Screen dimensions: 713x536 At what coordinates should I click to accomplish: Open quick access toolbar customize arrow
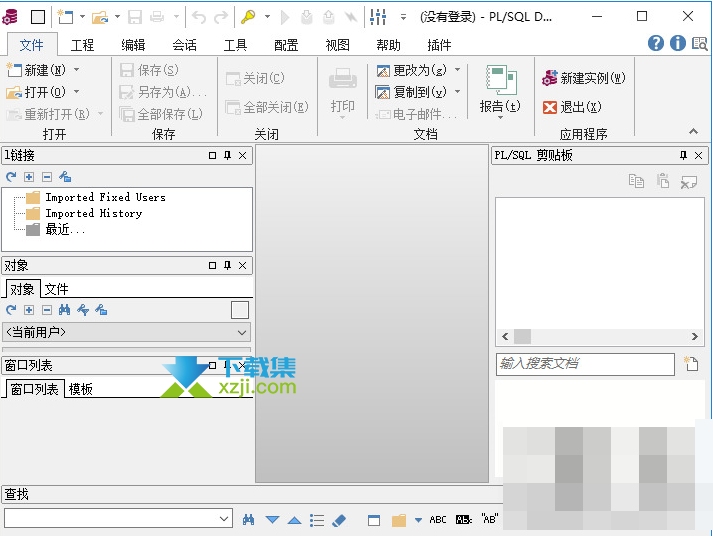pos(403,17)
